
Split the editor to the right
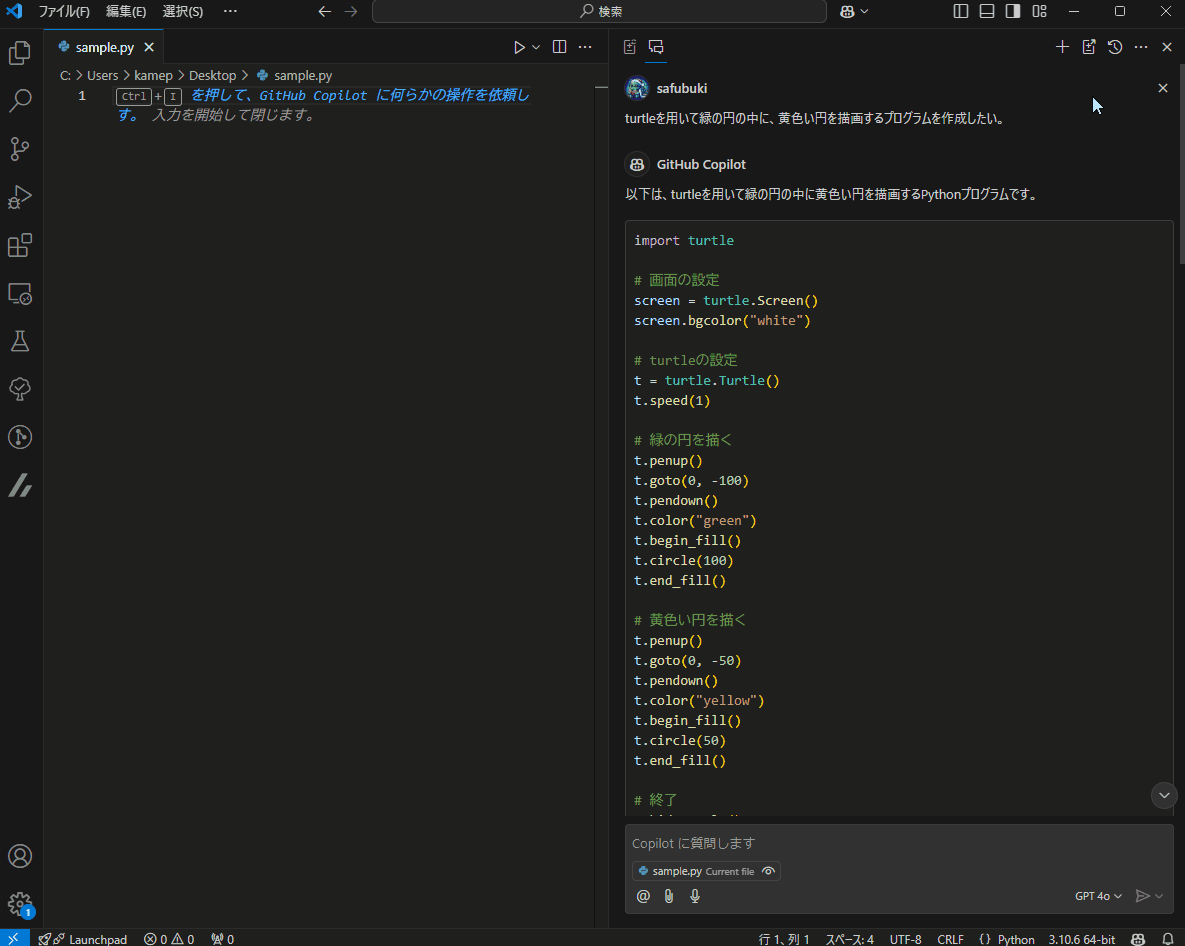click(559, 47)
